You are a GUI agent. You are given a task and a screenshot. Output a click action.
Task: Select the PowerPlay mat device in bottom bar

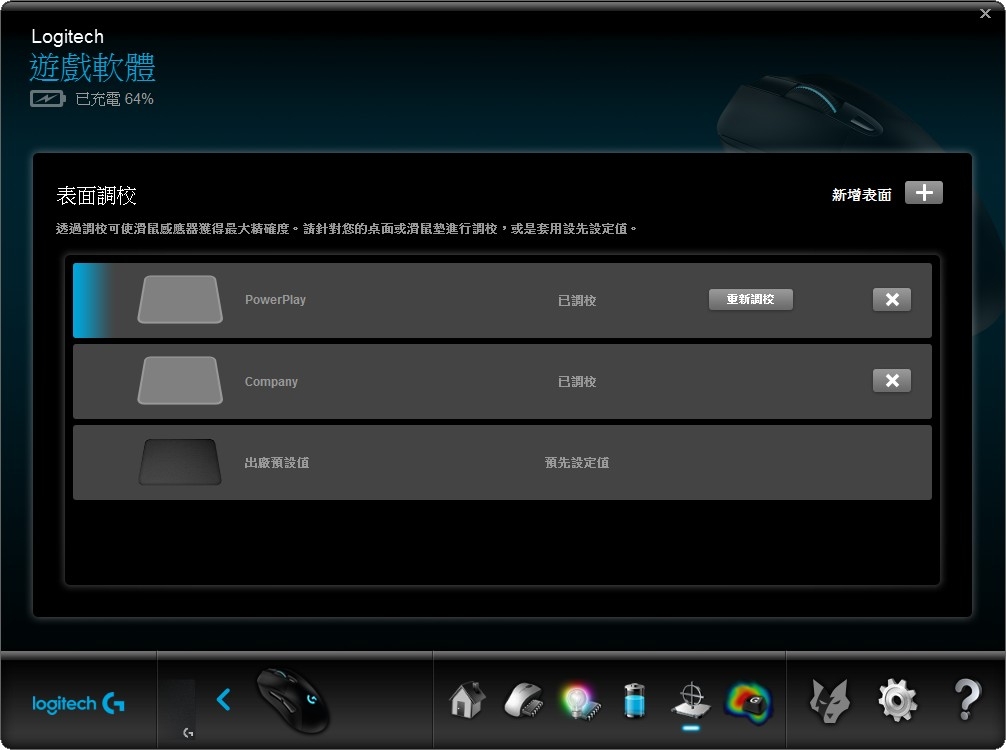click(178, 709)
